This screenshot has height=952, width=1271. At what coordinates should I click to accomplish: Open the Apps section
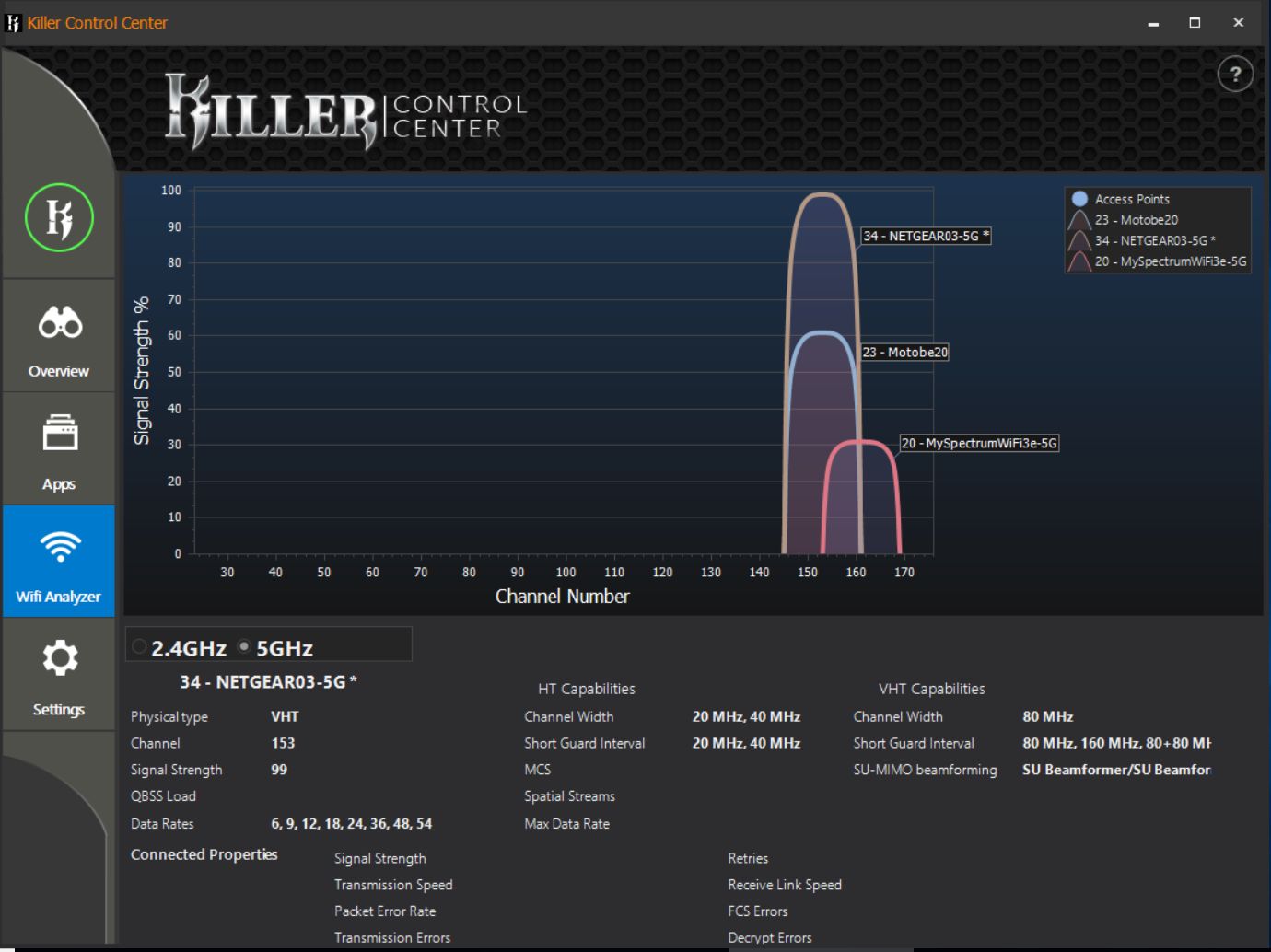point(59,449)
